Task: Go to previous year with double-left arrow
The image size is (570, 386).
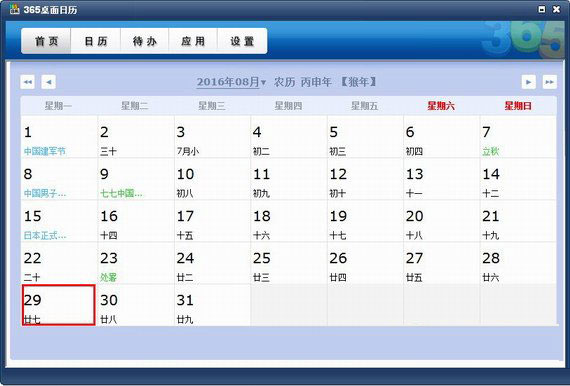Action: [x=28, y=82]
